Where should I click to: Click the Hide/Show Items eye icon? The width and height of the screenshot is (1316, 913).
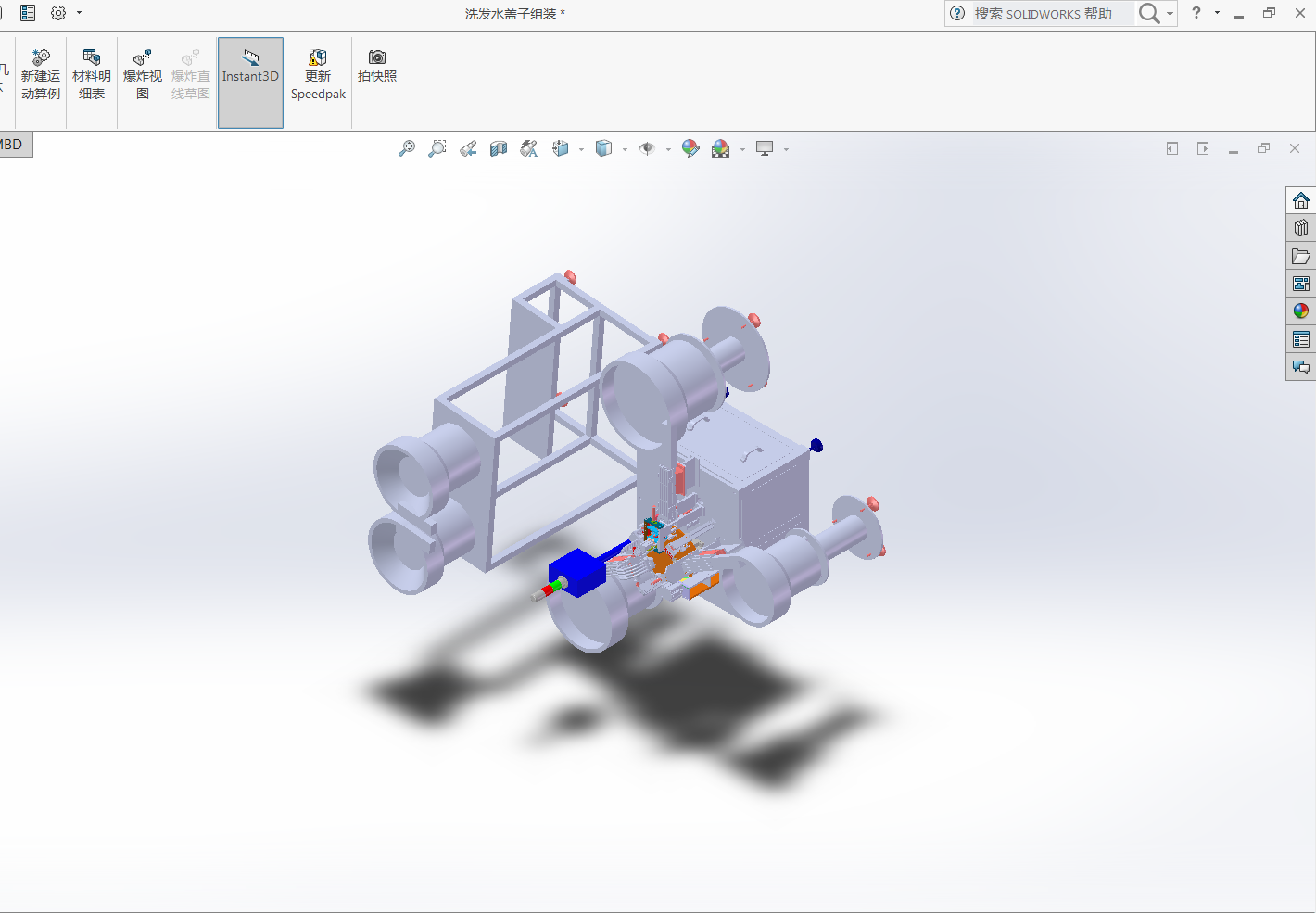[x=647, y=149]
